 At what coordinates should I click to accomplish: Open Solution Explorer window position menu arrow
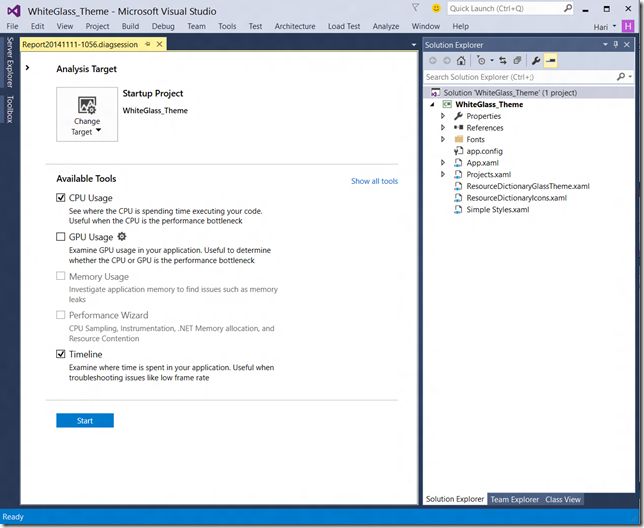(605, 44)
